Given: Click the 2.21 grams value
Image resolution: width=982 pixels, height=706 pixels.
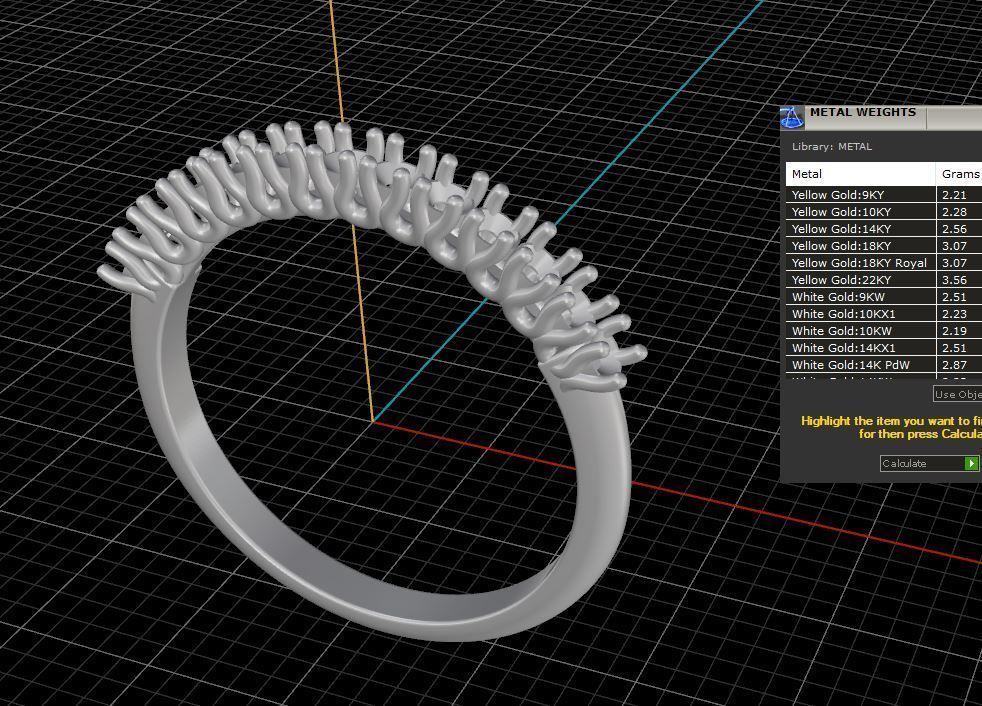Looking at the screenshot, I should [954, 195].
